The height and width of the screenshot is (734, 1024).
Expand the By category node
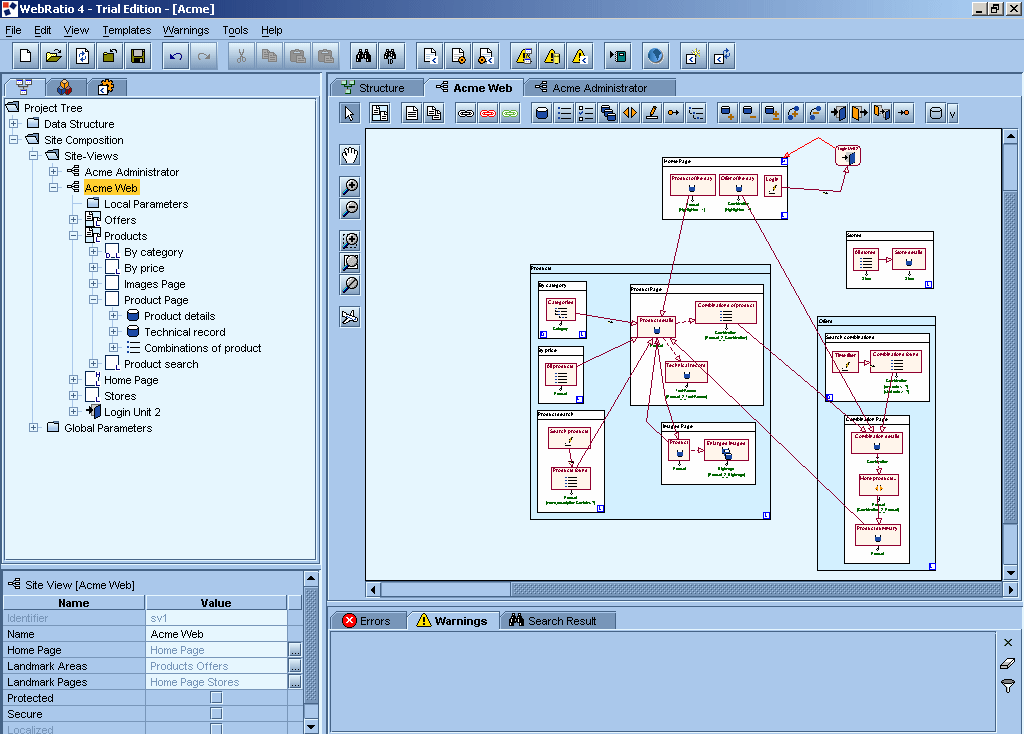93,251
